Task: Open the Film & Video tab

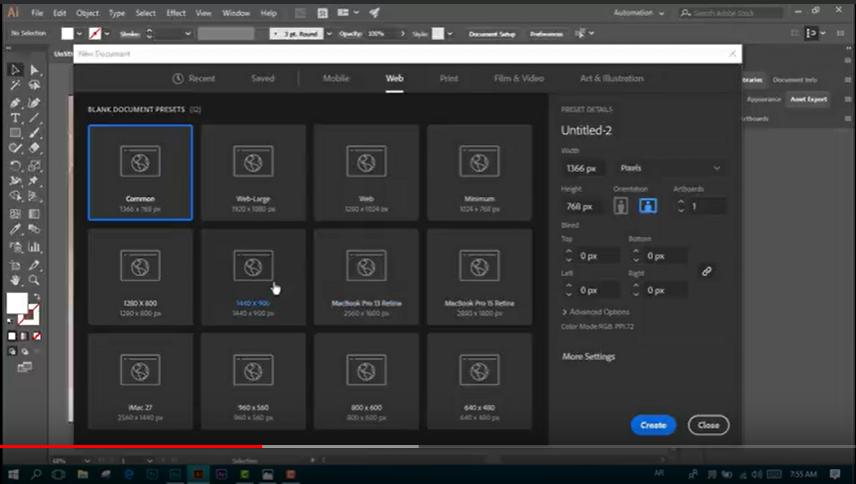Action: (x=519, y=78)
